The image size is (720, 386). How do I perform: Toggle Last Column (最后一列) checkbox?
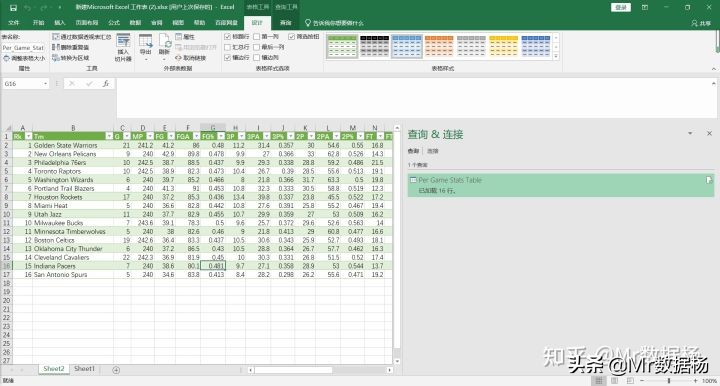257,47
